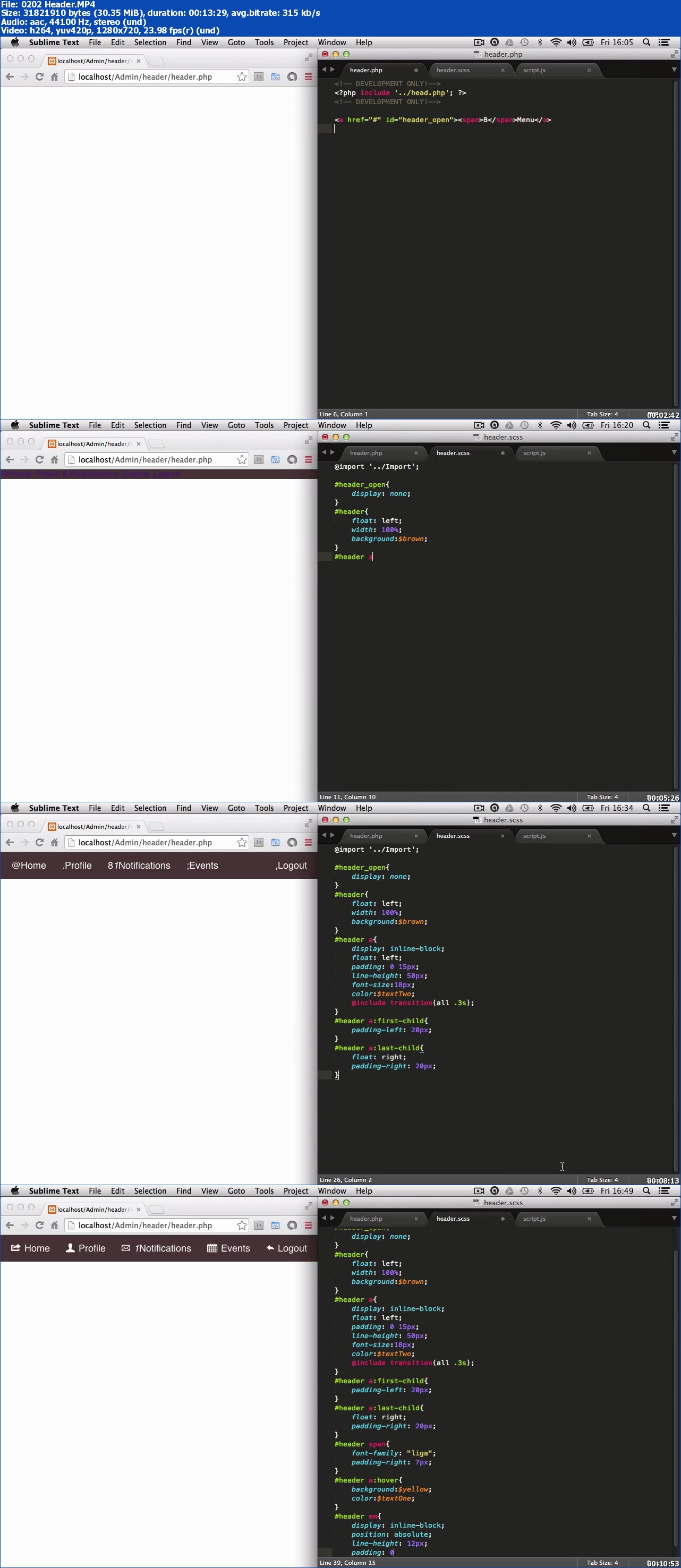
Task: Click the previous-tab arrow in the 16:05 frame's Sublime tab bar
Action: (x=324, y=70)
